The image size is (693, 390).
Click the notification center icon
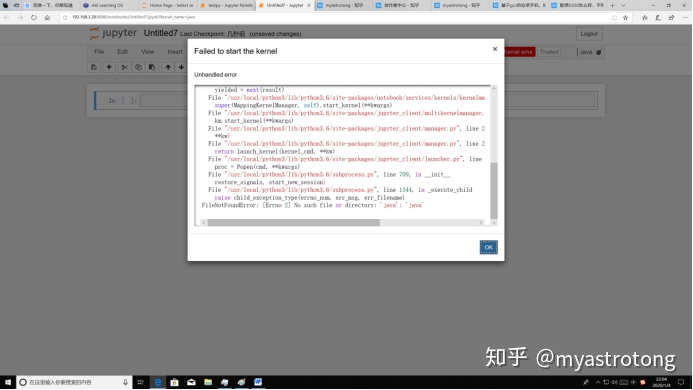coord(681,382)
